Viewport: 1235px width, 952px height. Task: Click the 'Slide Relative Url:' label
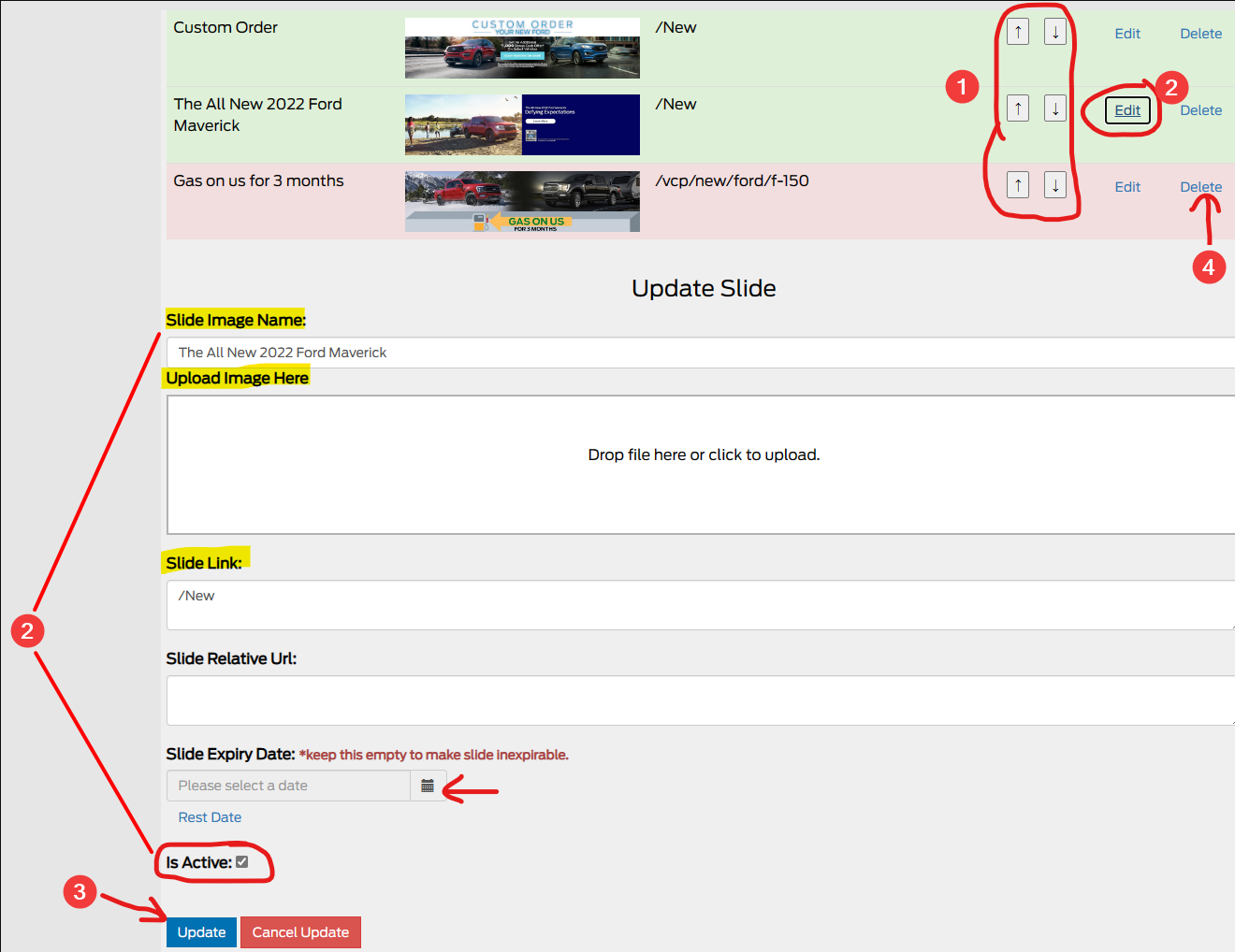231,658
